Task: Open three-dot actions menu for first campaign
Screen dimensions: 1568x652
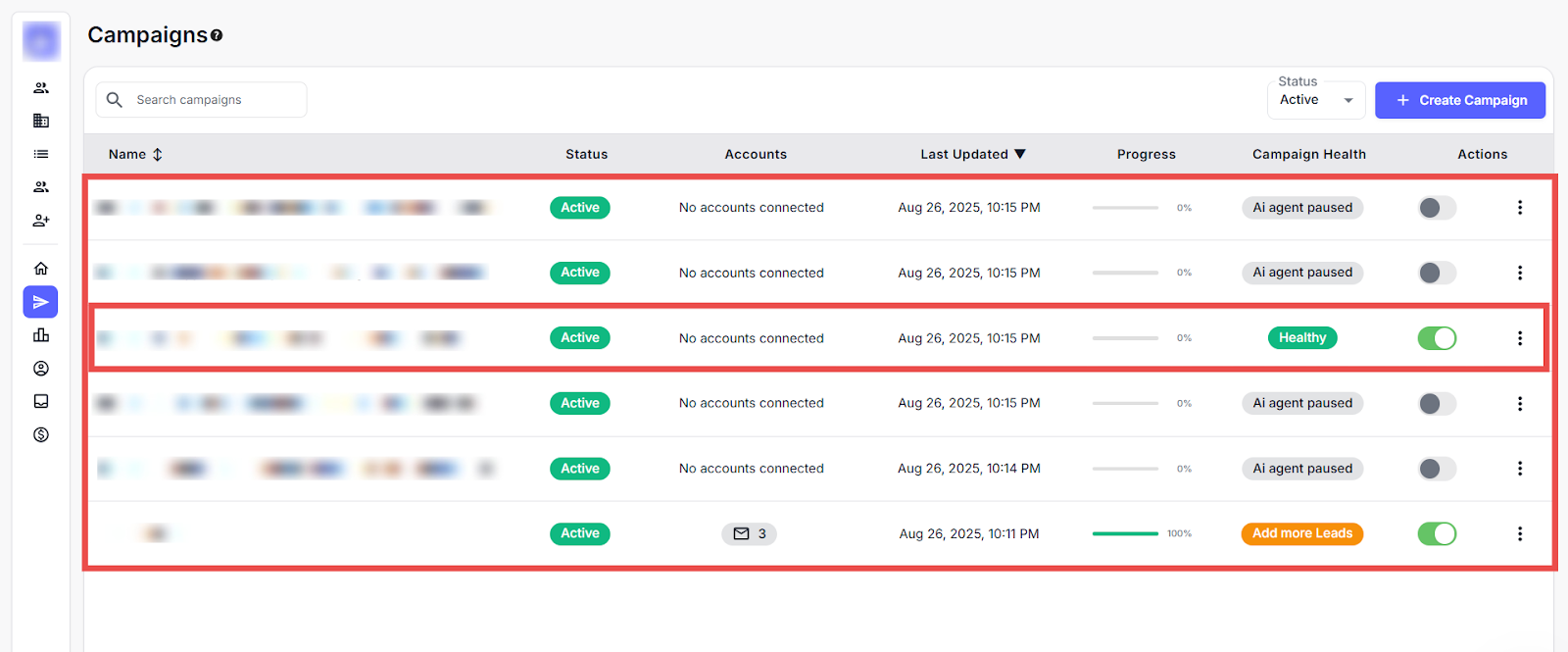Action: 1519,208
